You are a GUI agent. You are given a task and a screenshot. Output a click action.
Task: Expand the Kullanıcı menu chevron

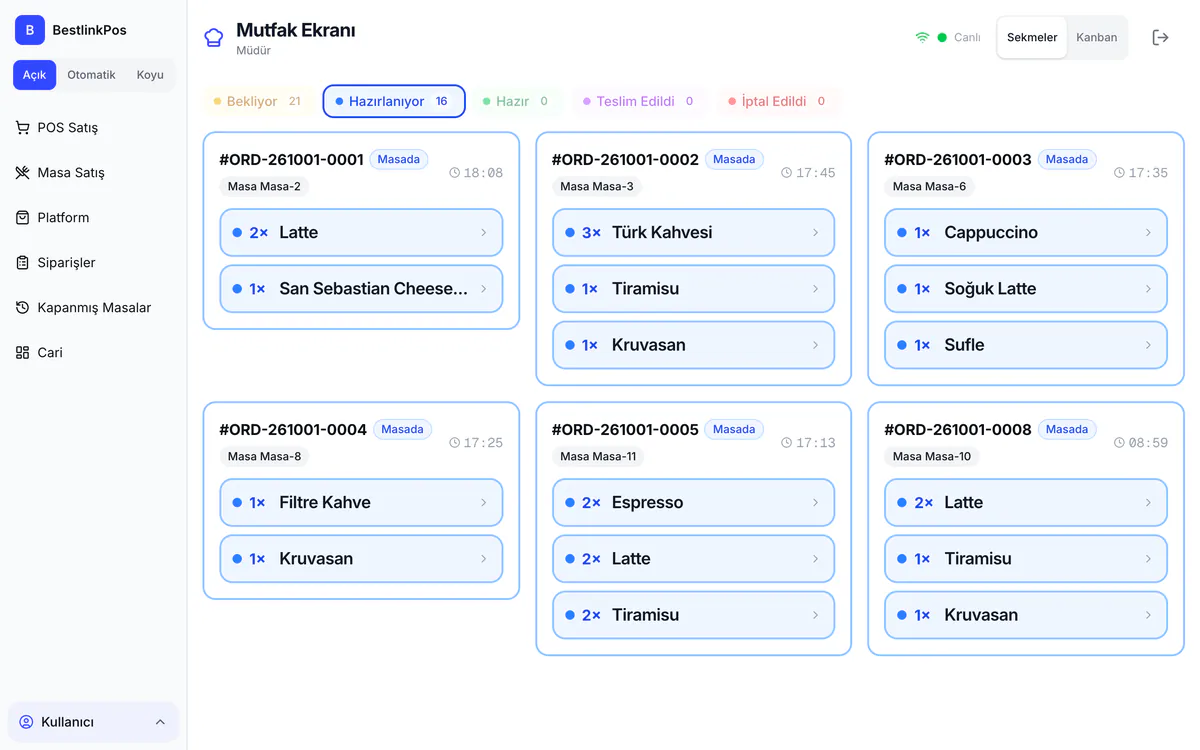[160, 722]
